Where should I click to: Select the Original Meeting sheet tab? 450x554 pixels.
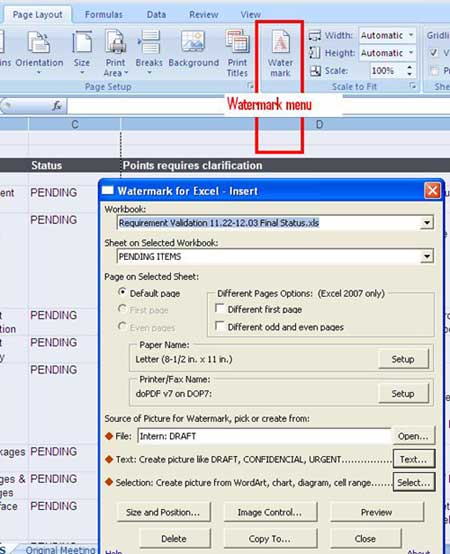click(60, 549)
